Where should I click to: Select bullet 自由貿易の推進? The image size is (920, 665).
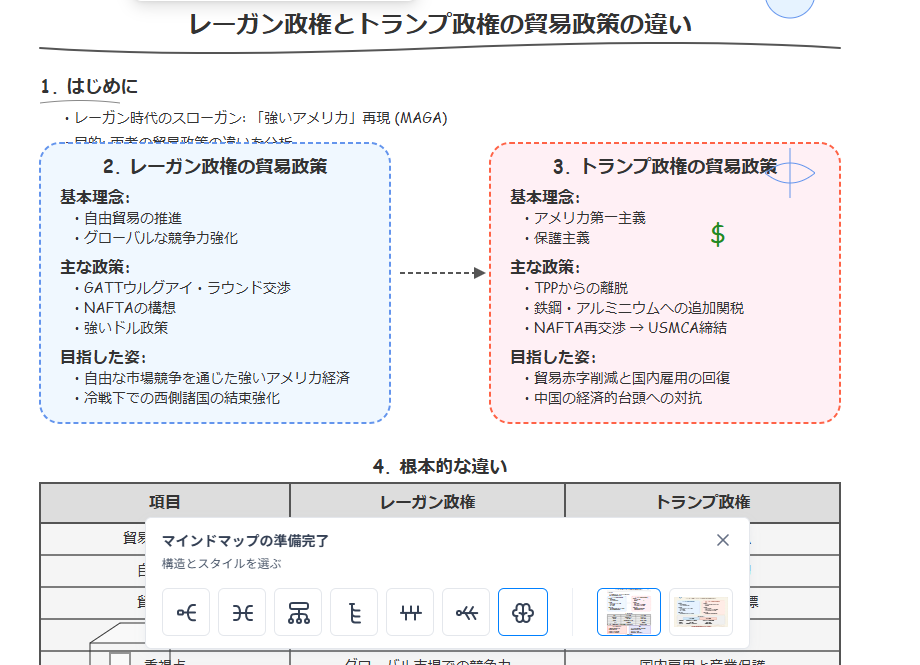pyautogui.click(x=128, y=218)
